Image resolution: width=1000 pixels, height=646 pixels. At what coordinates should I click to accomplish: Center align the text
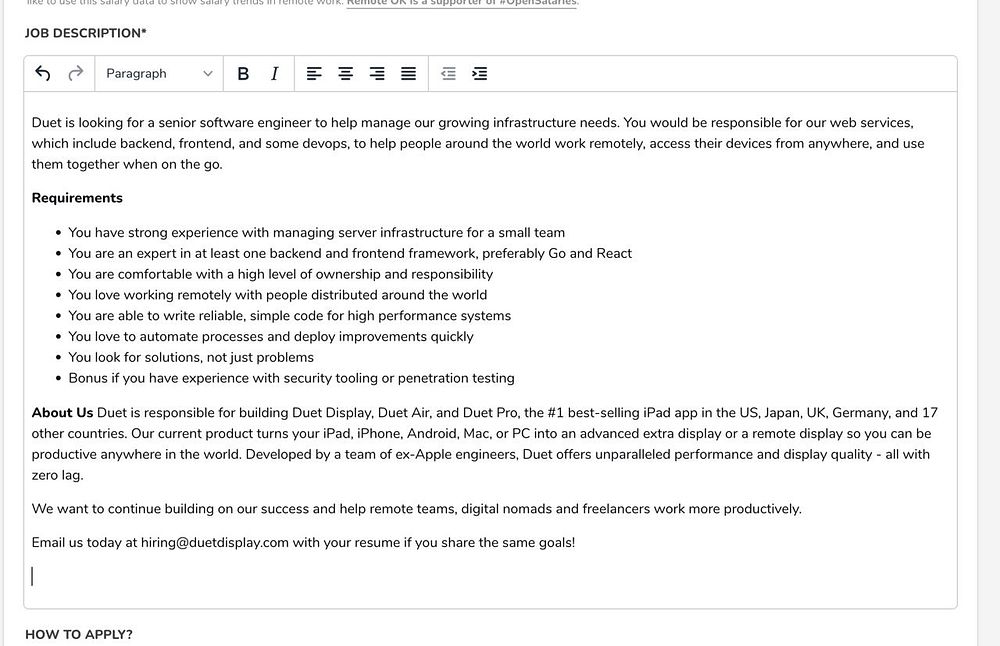click(x=346, y=73)
